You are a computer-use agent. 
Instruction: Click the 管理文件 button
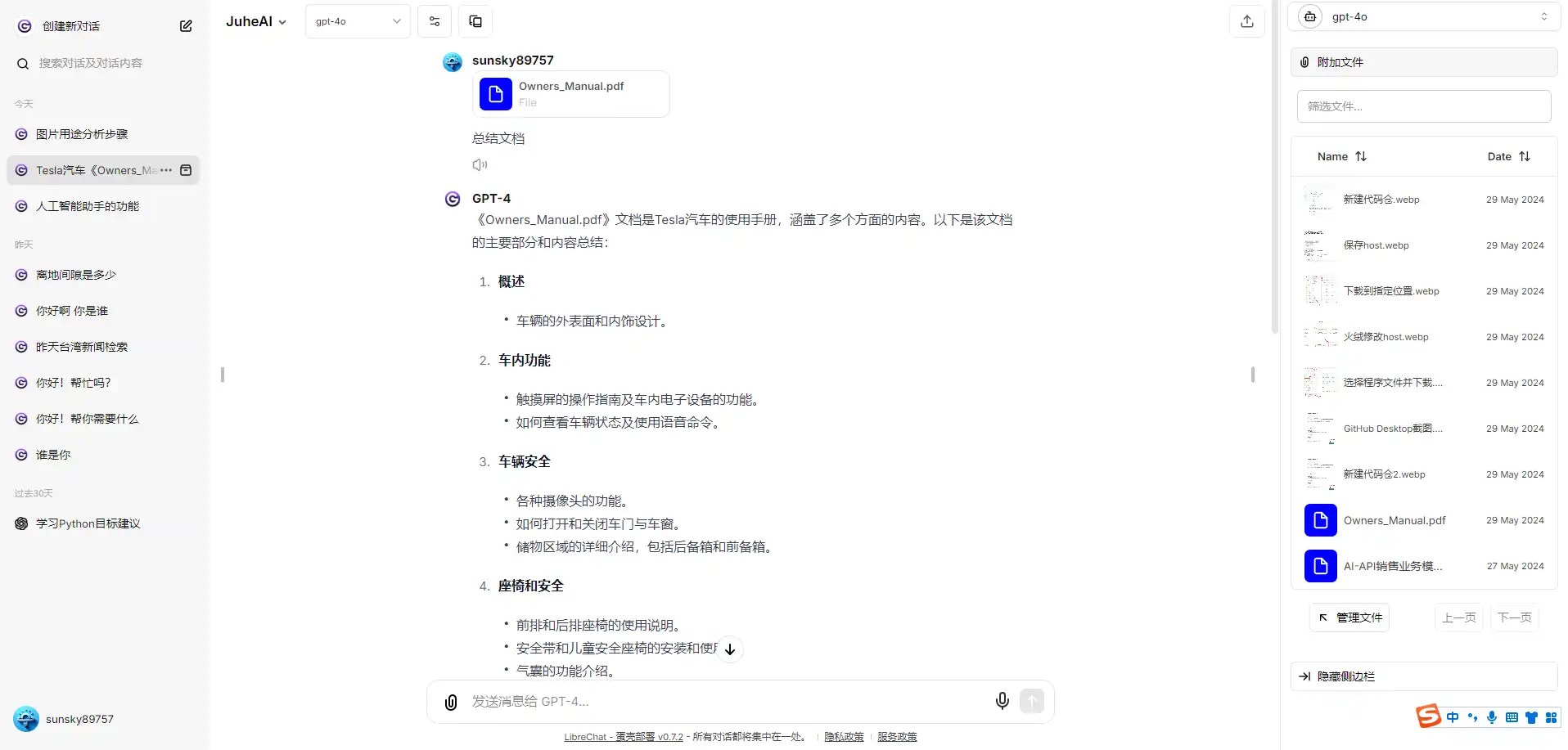pyautogui.click(x=1349, y=618)
